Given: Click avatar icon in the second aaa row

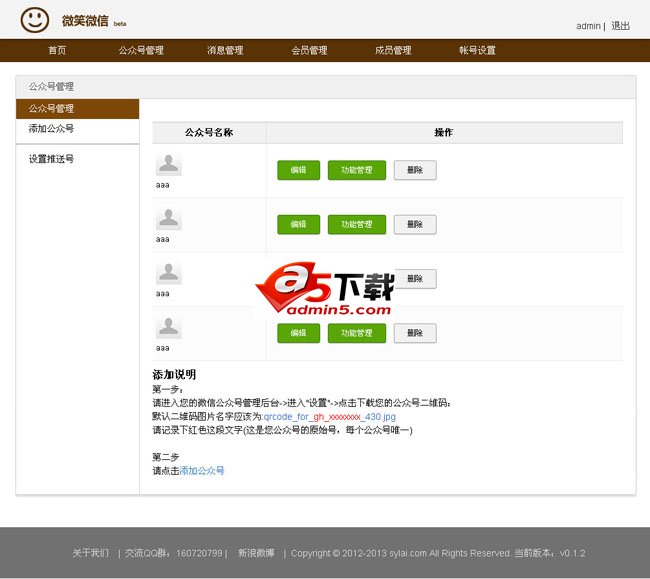Looking at the screenshot, I should click(x=169, y=218).
